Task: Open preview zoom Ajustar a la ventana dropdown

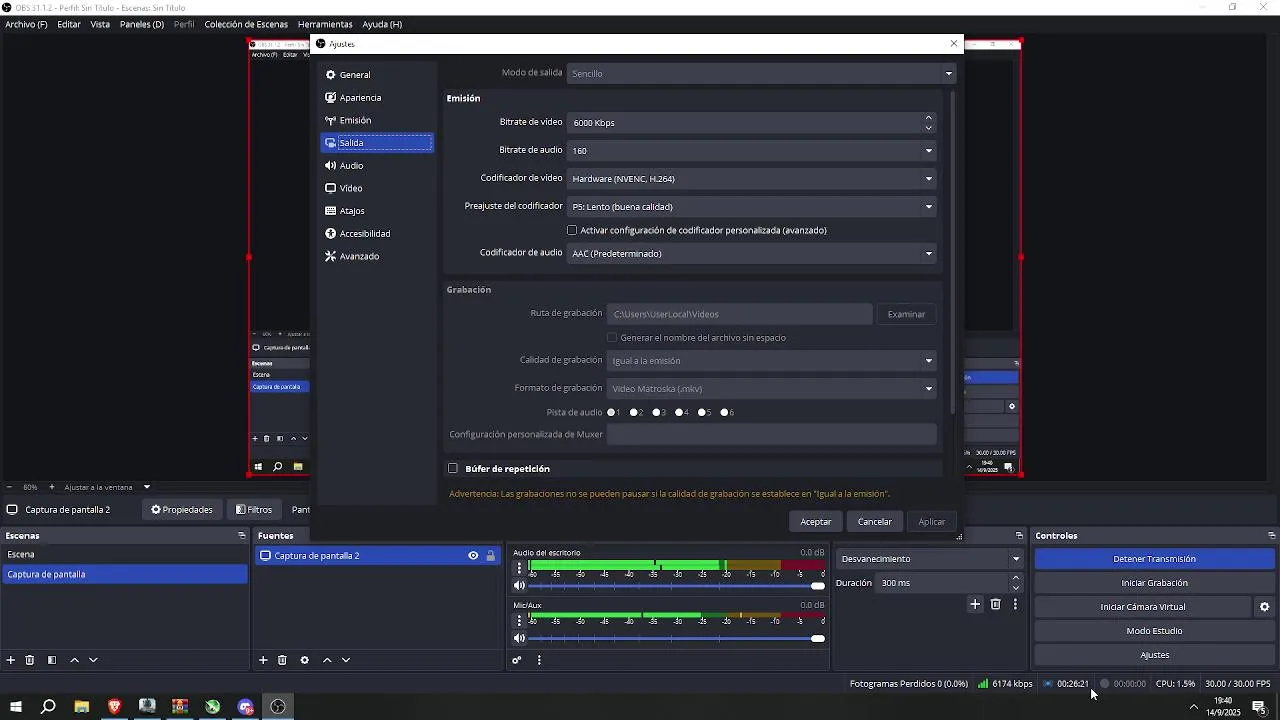Action: pos(107,487)
